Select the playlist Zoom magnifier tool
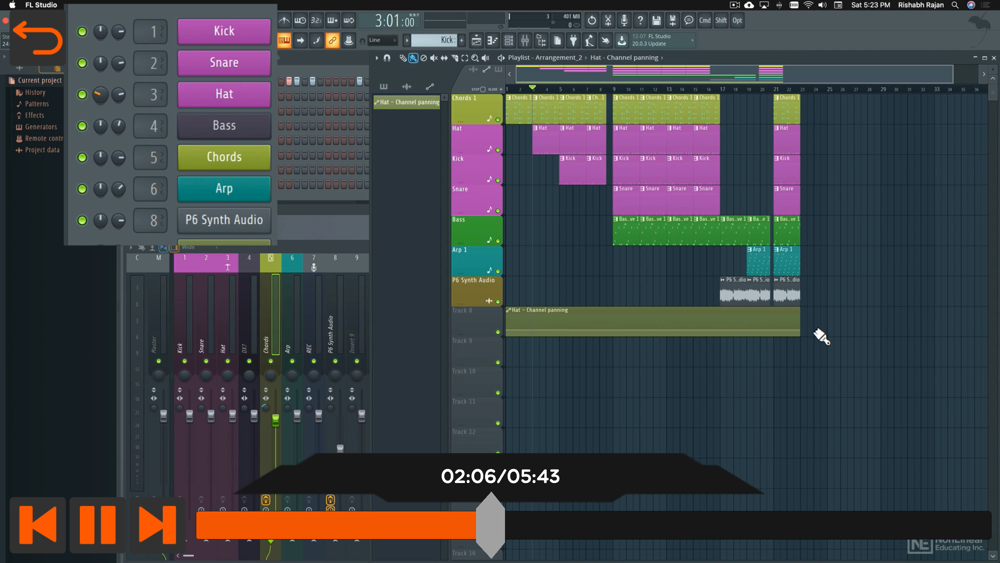The image size is (1000, 563). (x=474, y=58)
